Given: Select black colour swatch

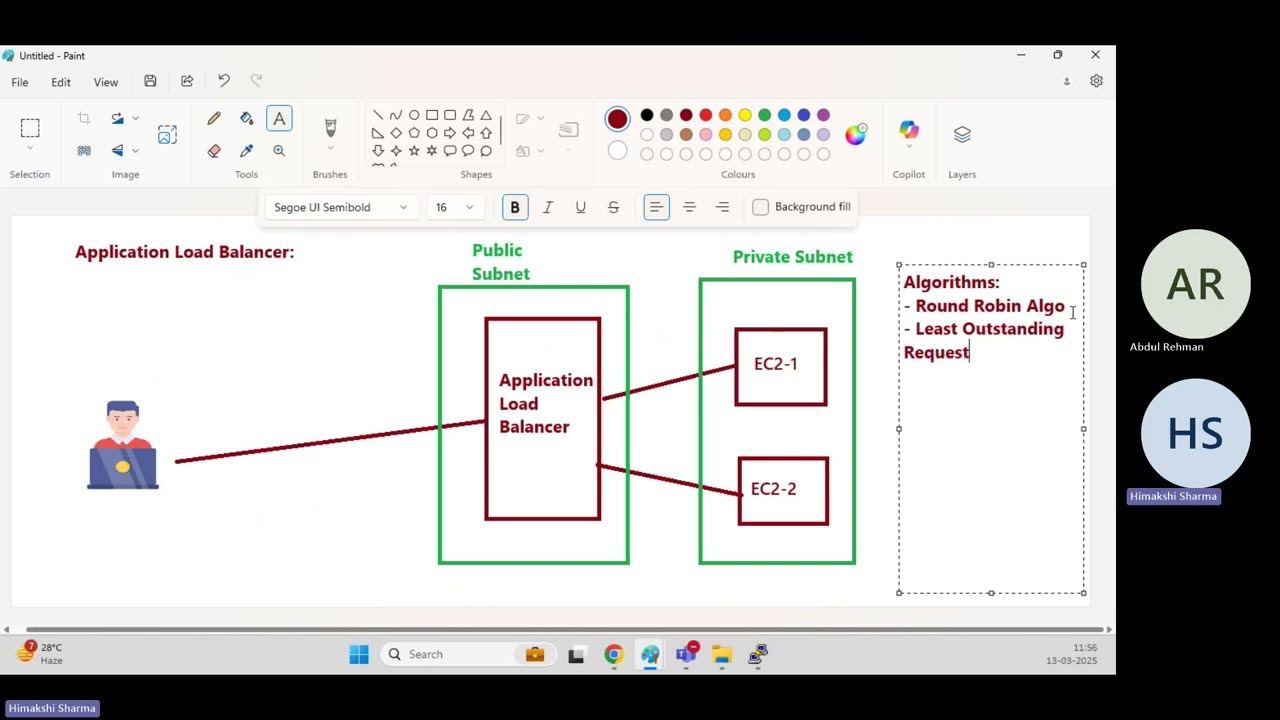Looking at the screenshot, I should click(647, 116).
